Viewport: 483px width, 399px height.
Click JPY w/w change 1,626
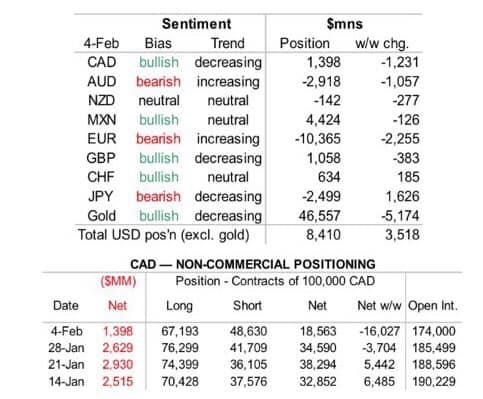click(402, 196)
